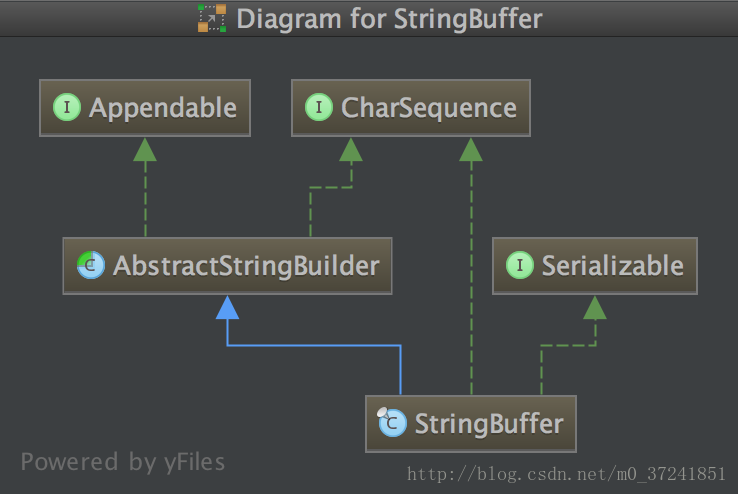Click the CharSequence interface icon
The height and width of the screenshot is (494, 738).
coord(319,107)
